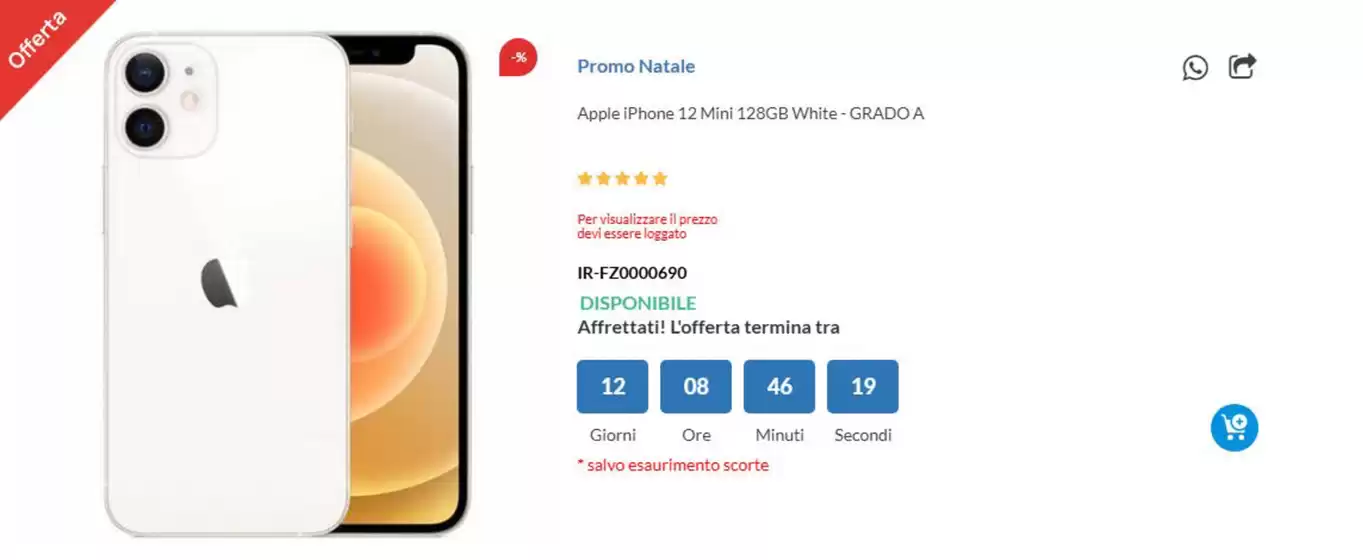Open the white iPhone back image
The height and width of the screenshot is (560, 1363).
(226, 285)
